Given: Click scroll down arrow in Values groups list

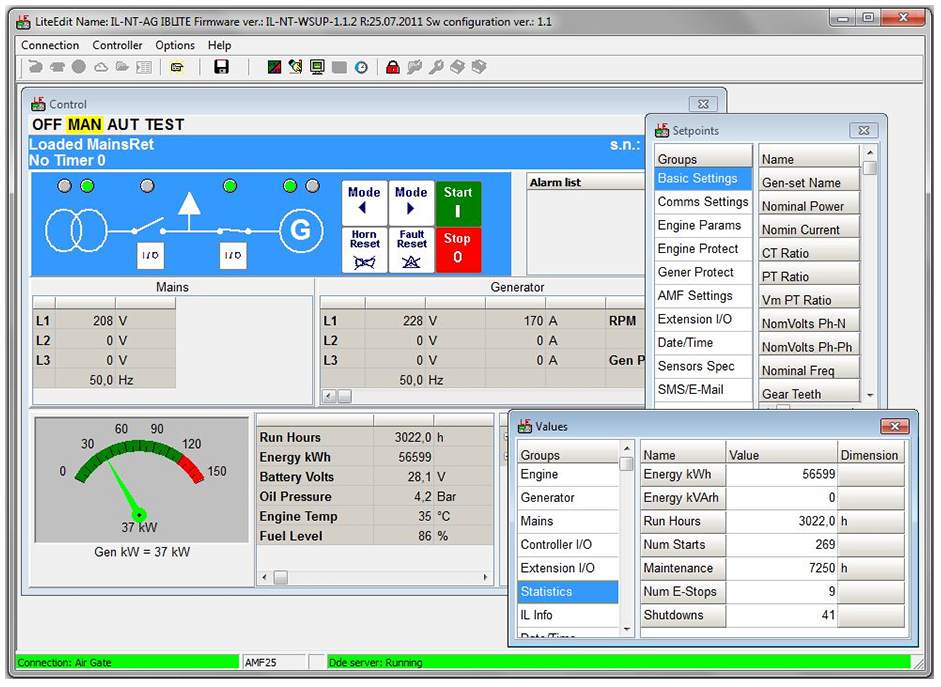Looking at the screenshot, I should click(627, 630).
